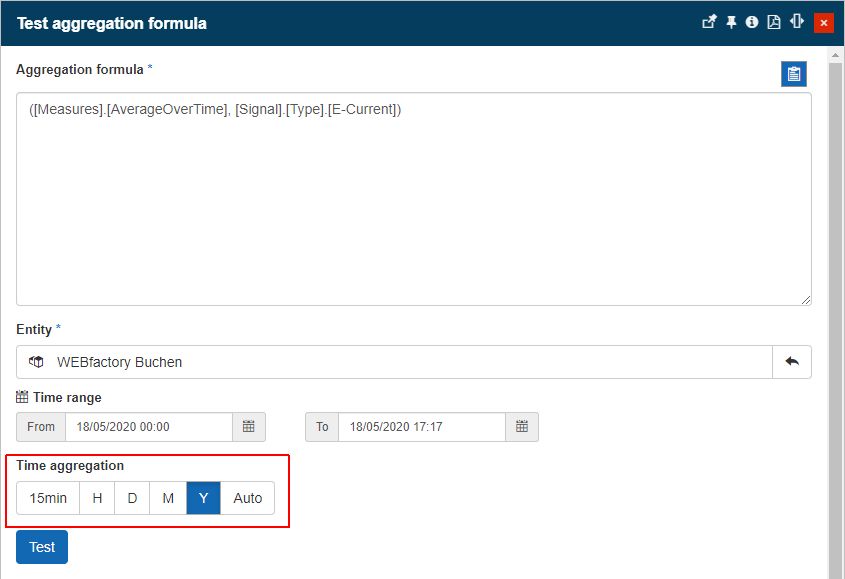Pin the dialog with the pushpin icon
Image resolution: width=845 pixels, height=579 pixels.
(731, 22)
